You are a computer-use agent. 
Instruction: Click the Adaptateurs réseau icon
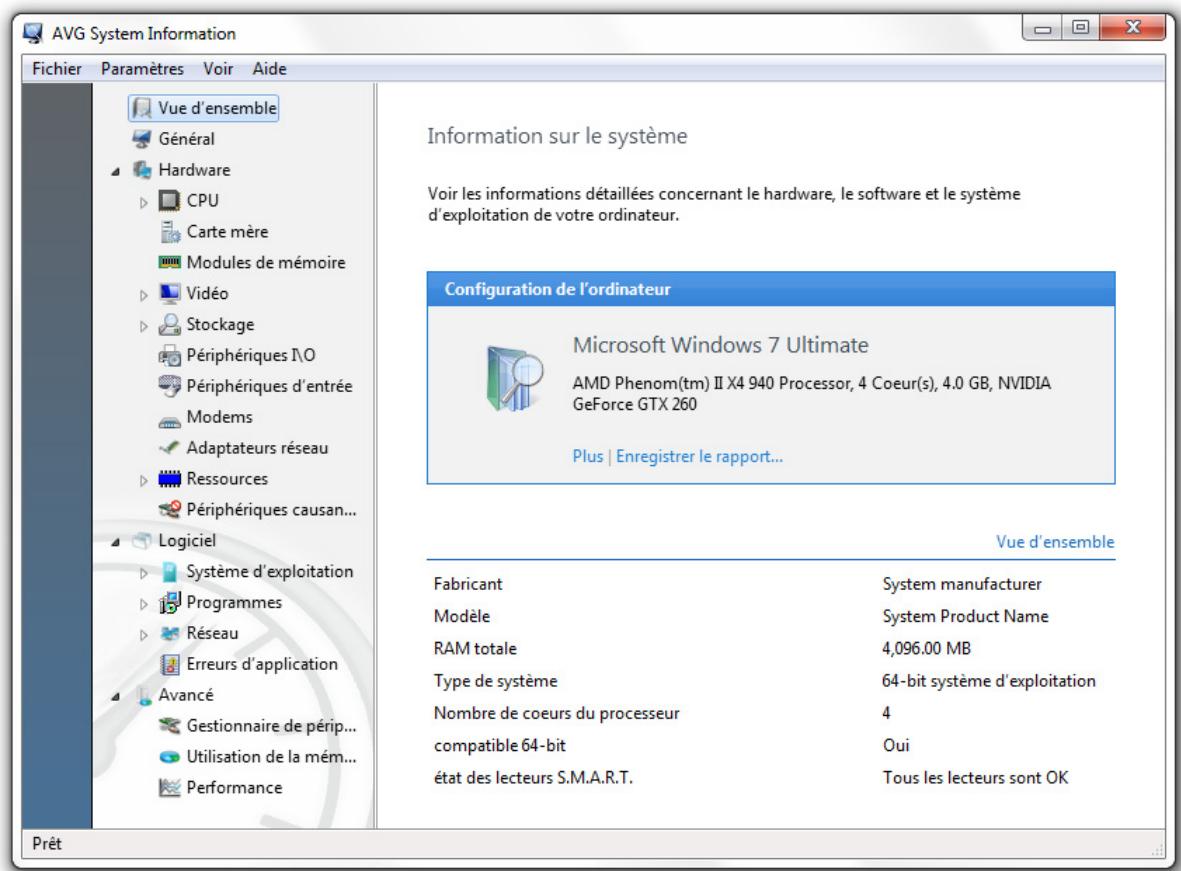(x=169, y=448)
